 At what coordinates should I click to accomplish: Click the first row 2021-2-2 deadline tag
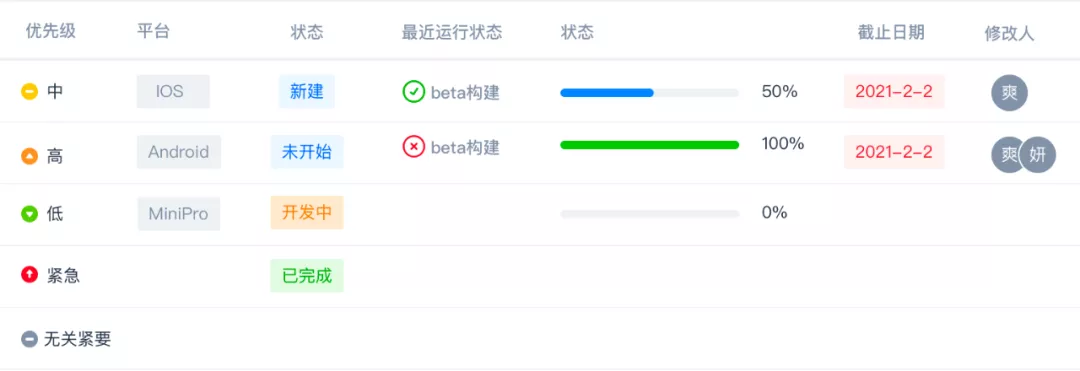[894, 92]
